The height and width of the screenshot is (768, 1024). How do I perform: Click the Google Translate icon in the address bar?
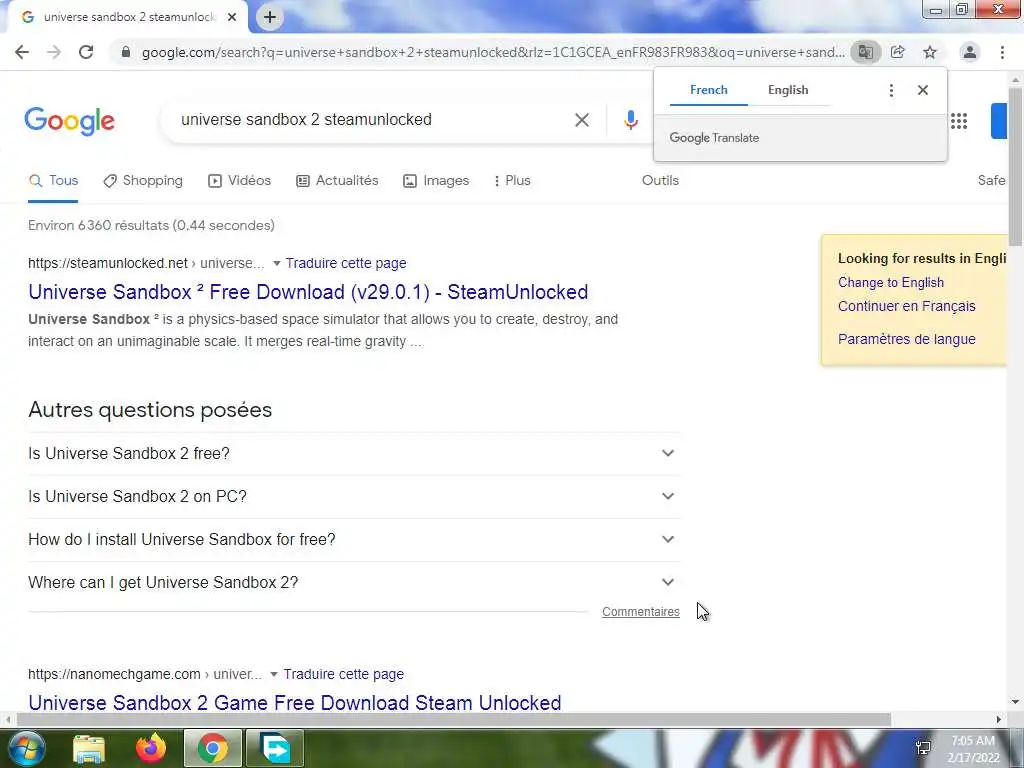point(865,52)
